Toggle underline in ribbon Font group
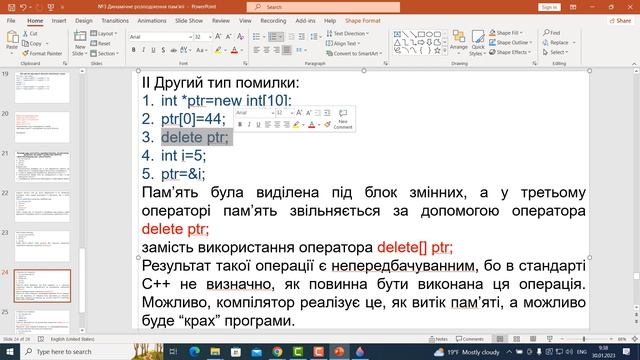640x360 pixels. coord(153,50)
